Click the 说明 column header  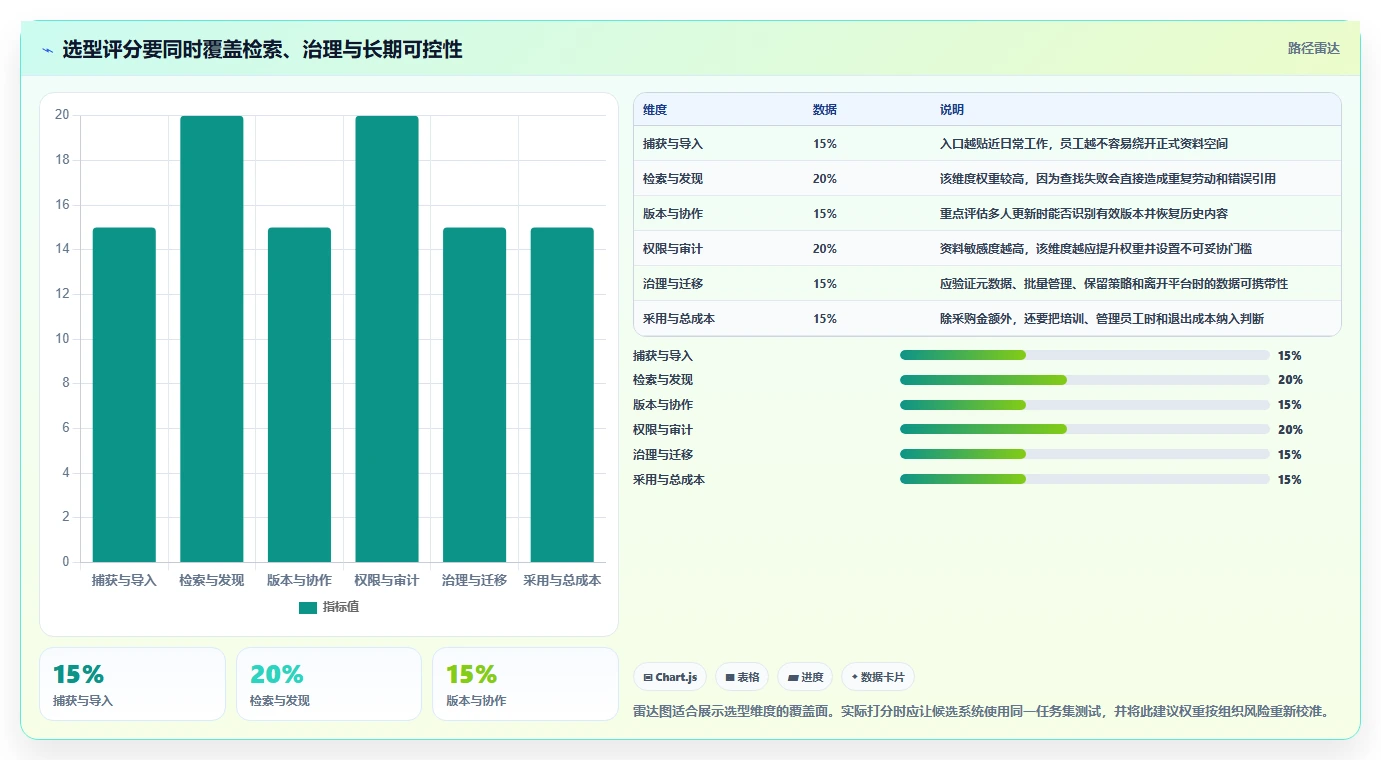point(952,109)
